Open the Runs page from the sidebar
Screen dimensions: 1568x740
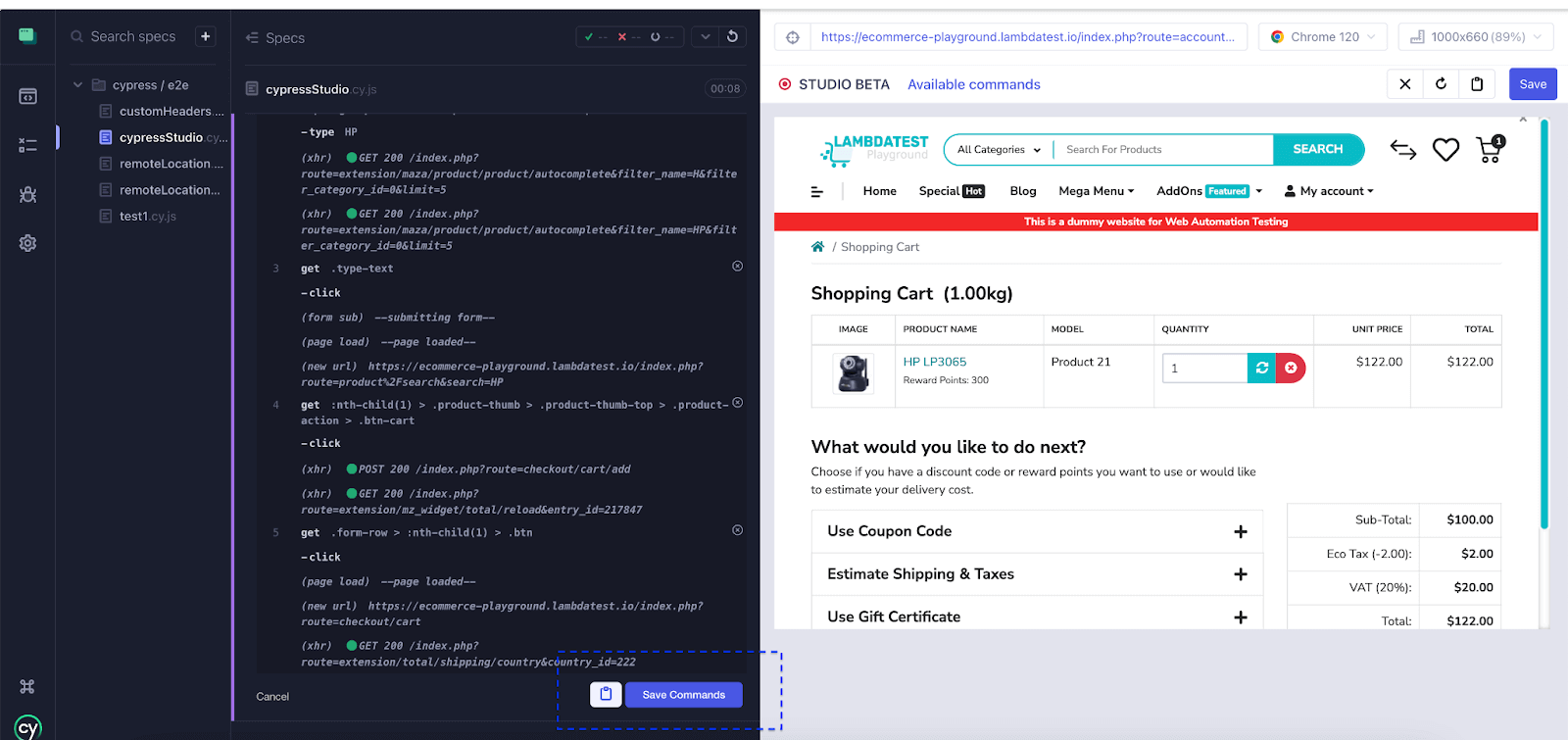coord(27,145)
